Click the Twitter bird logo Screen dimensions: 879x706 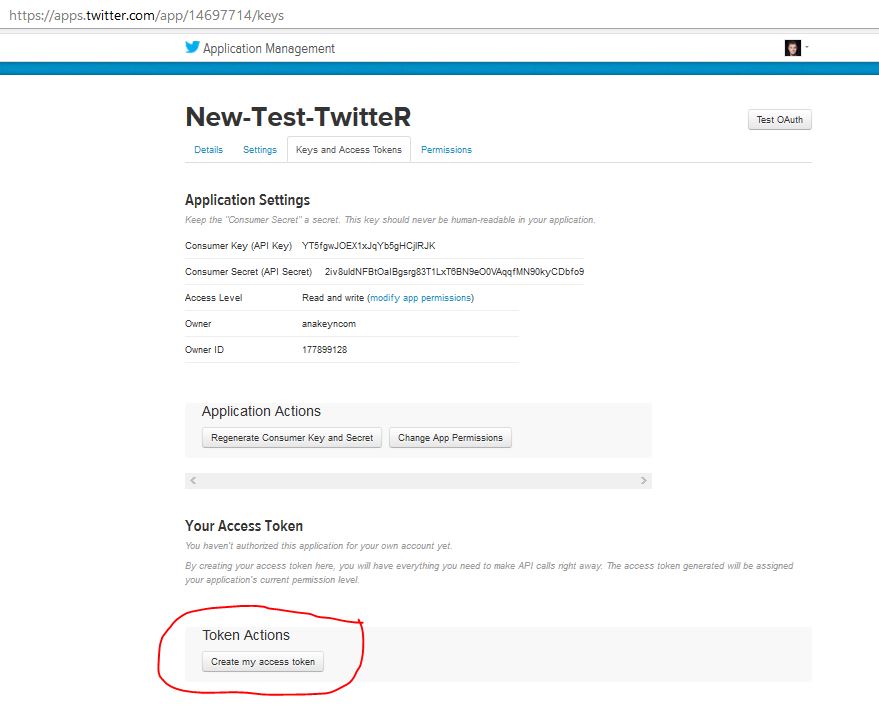pyautogui.click(x=192, y=47)
